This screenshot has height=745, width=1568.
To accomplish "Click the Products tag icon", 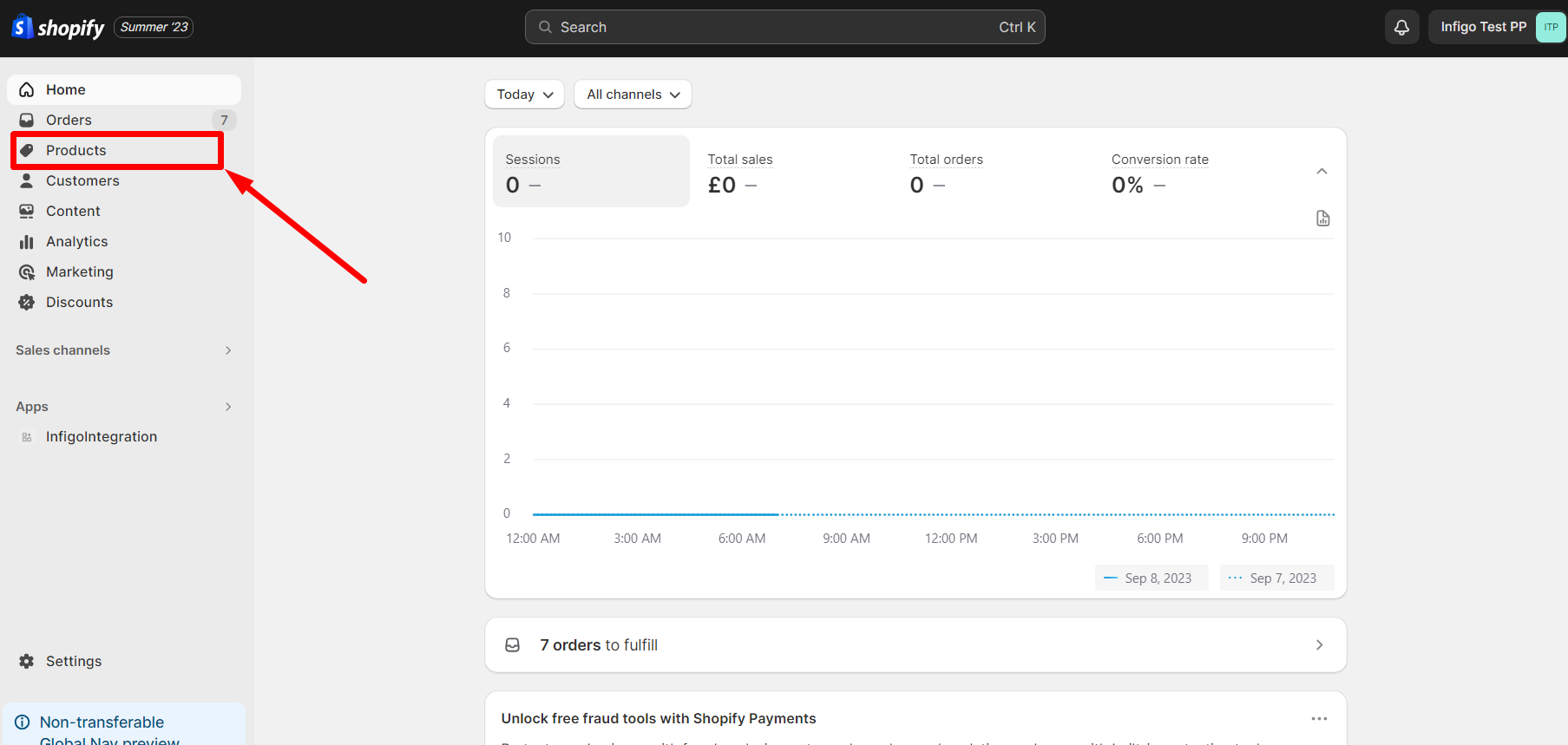I will pyautogui.click(x=27, y=150).
